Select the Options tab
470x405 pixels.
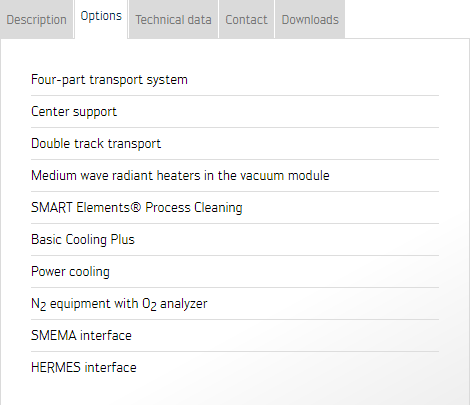(x=101, y=19)
